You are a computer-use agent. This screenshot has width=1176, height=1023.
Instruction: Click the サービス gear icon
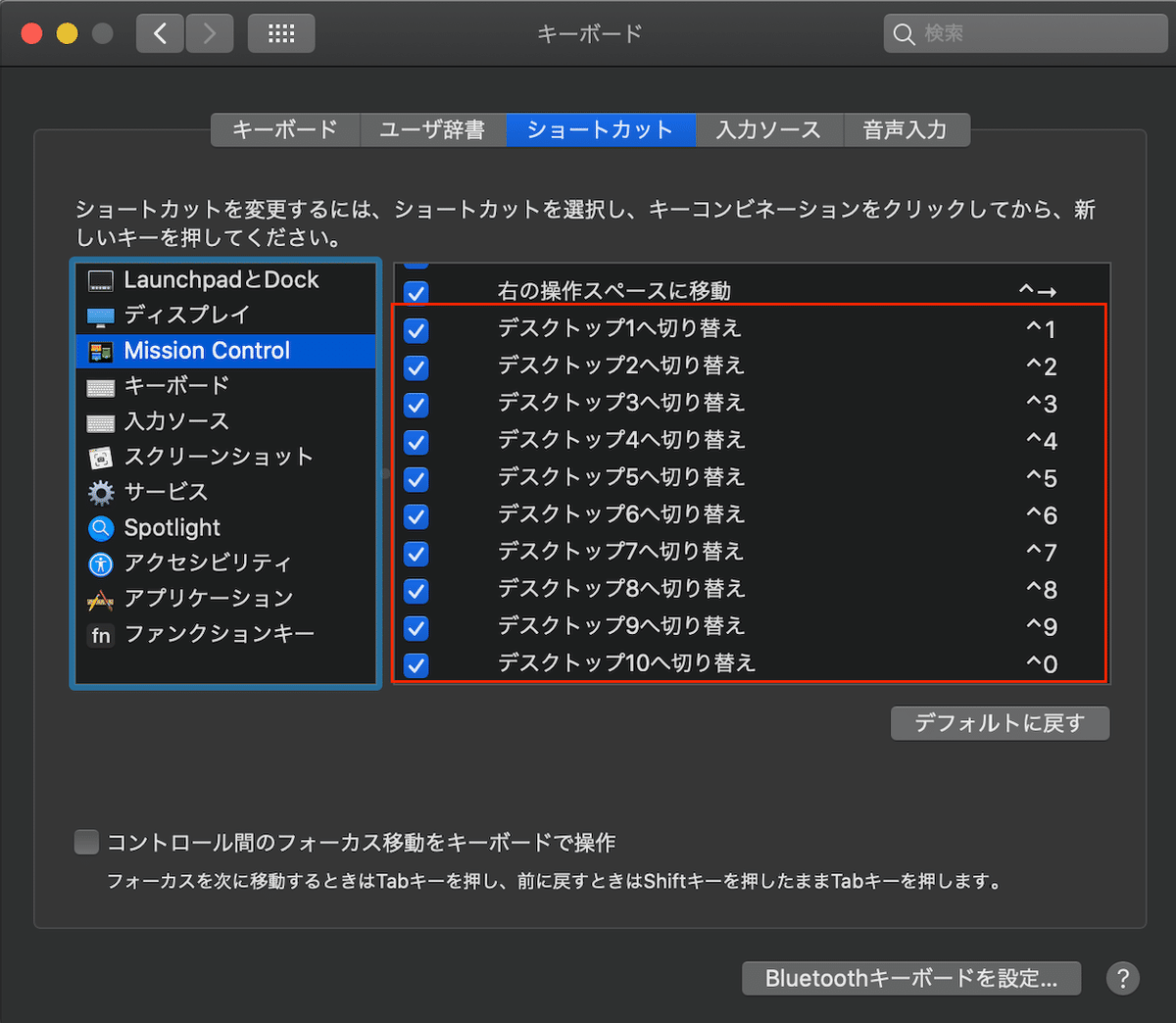pyautogui.click(x=100, y=493)
